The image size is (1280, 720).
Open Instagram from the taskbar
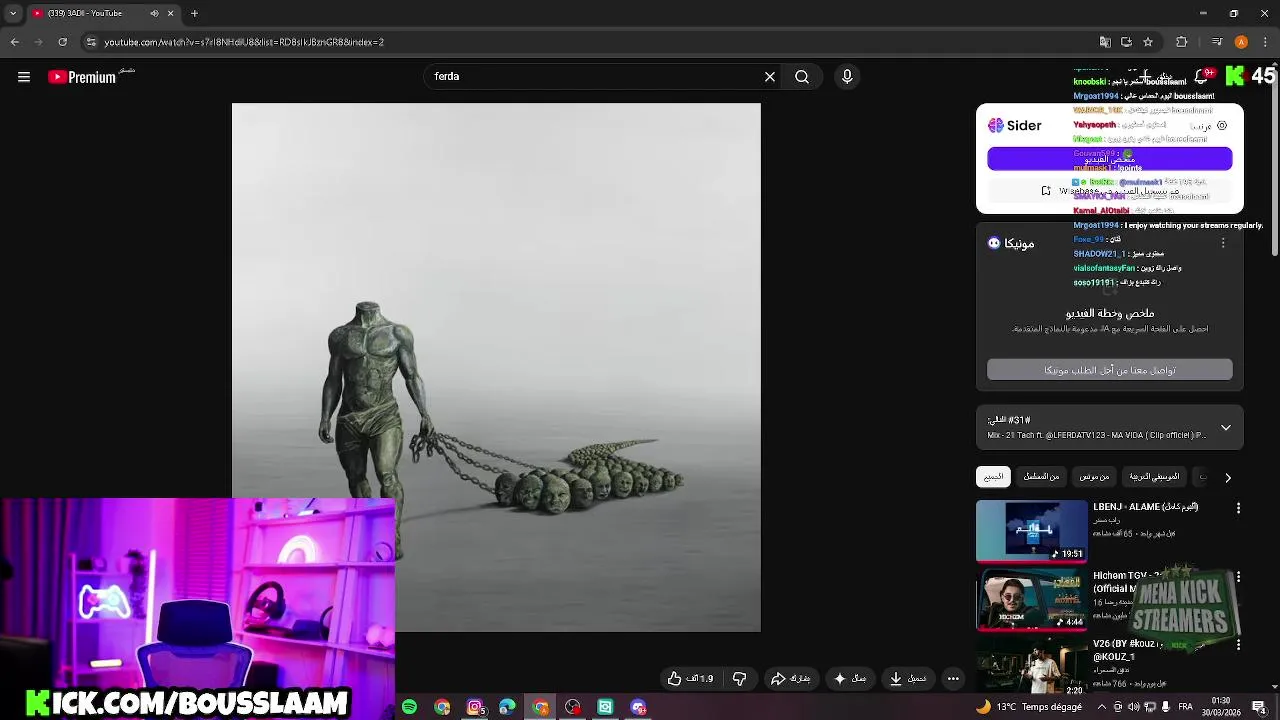coord(475,707)
